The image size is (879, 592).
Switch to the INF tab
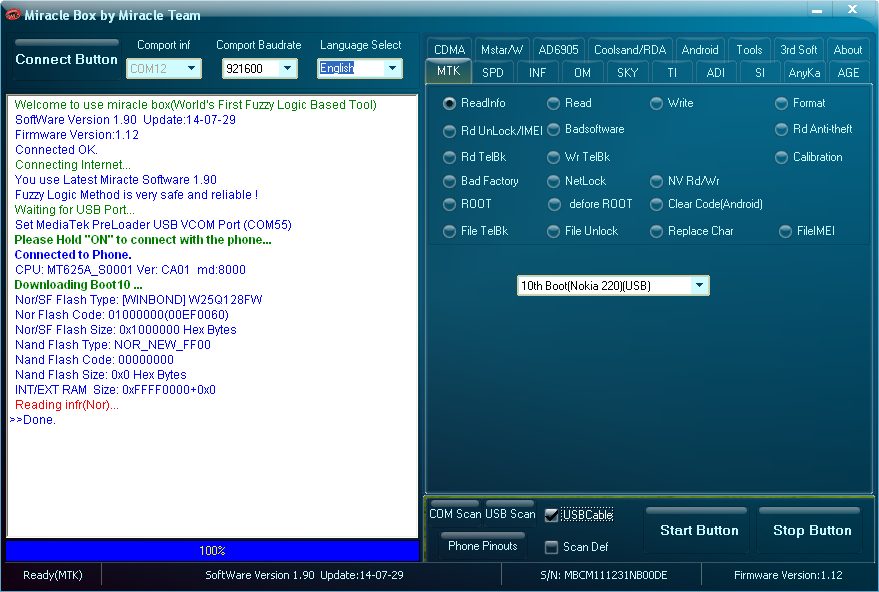(537, 73)
